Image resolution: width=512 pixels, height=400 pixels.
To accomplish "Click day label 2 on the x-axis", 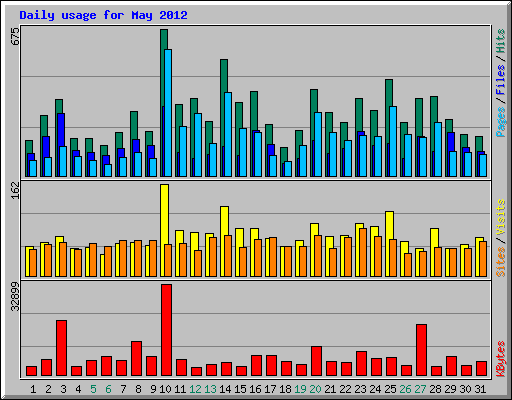I will point(48,389).
